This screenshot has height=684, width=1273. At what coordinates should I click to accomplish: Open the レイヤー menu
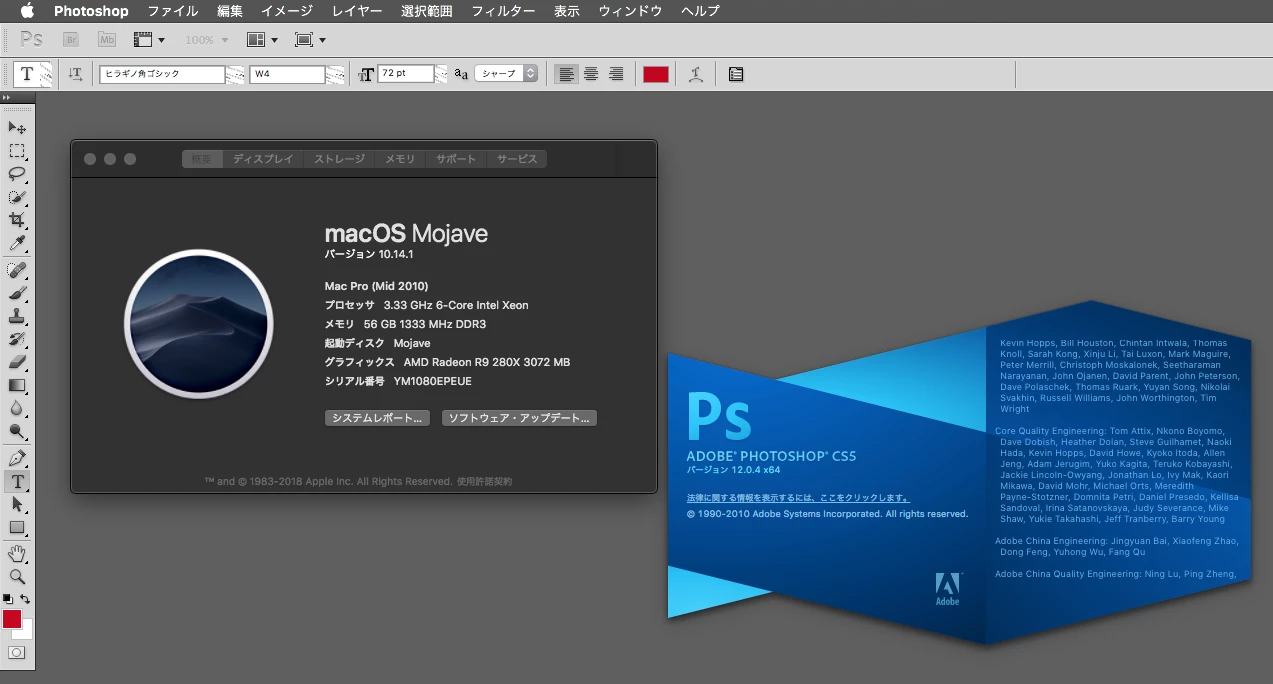tap(357, 11)
